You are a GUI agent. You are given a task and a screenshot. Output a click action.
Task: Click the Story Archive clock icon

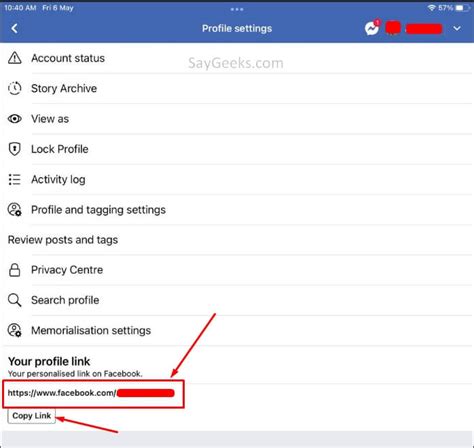coord(15,88)
